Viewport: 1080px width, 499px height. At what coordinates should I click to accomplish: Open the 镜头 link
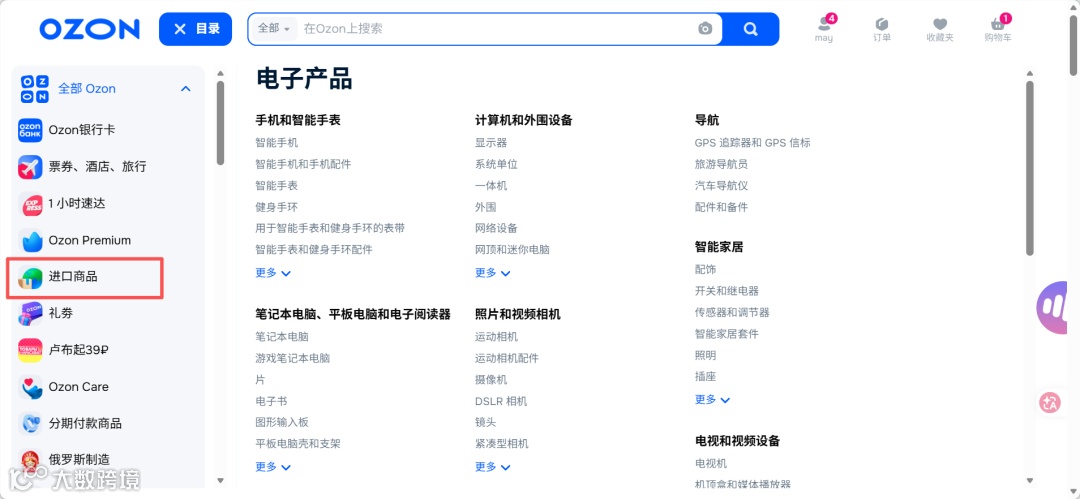point(485,422)
